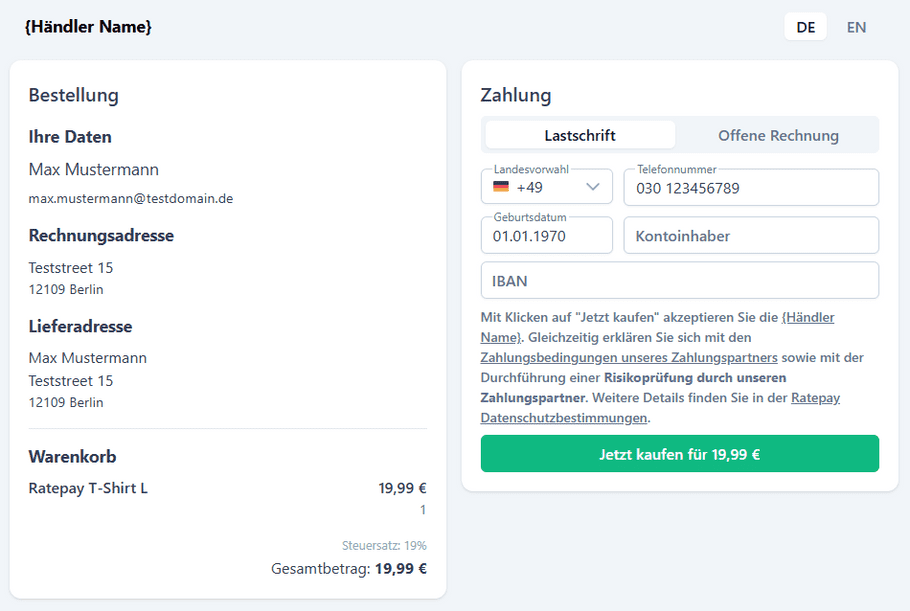910x611 pixels.
Task: Click the Ihre Daten heading
Action: [70, 137]
